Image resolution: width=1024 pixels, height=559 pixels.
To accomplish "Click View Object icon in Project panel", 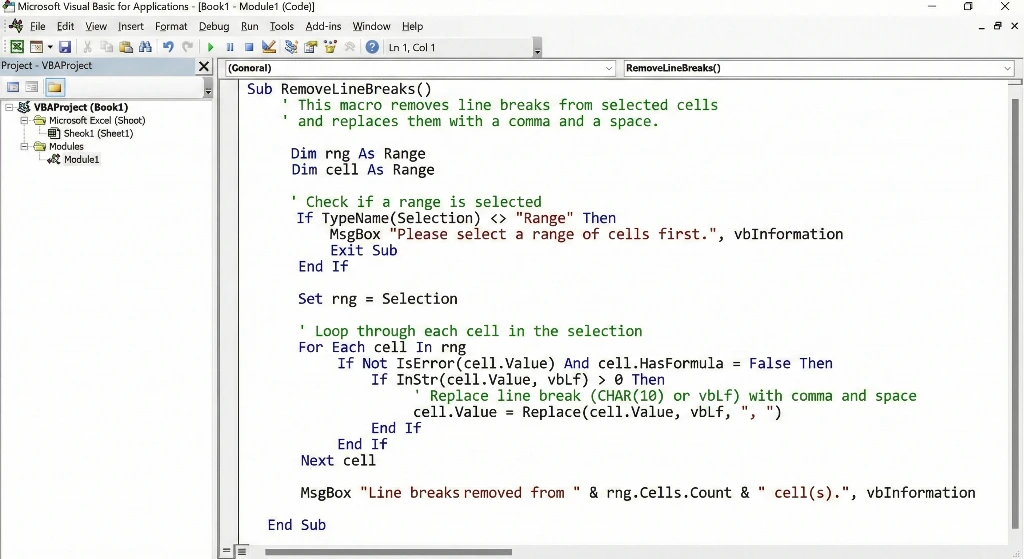I will [x=32, y=87].
